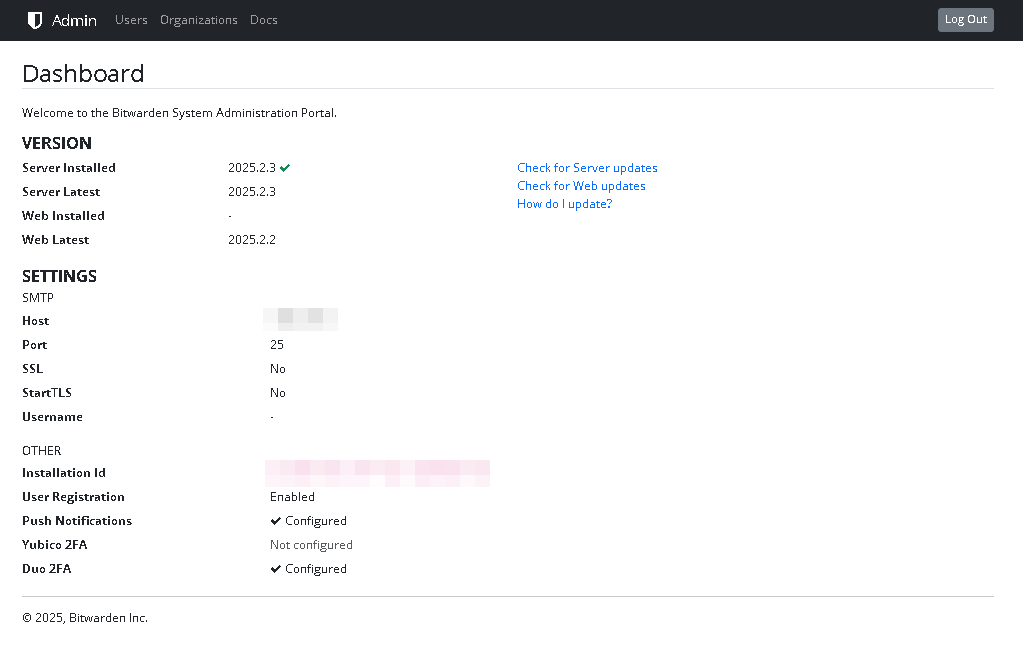The height and width of the screenshot is (652, 1023).
Task: Click Web Latest value 2025.2.2
Action: tap(252, 240)
